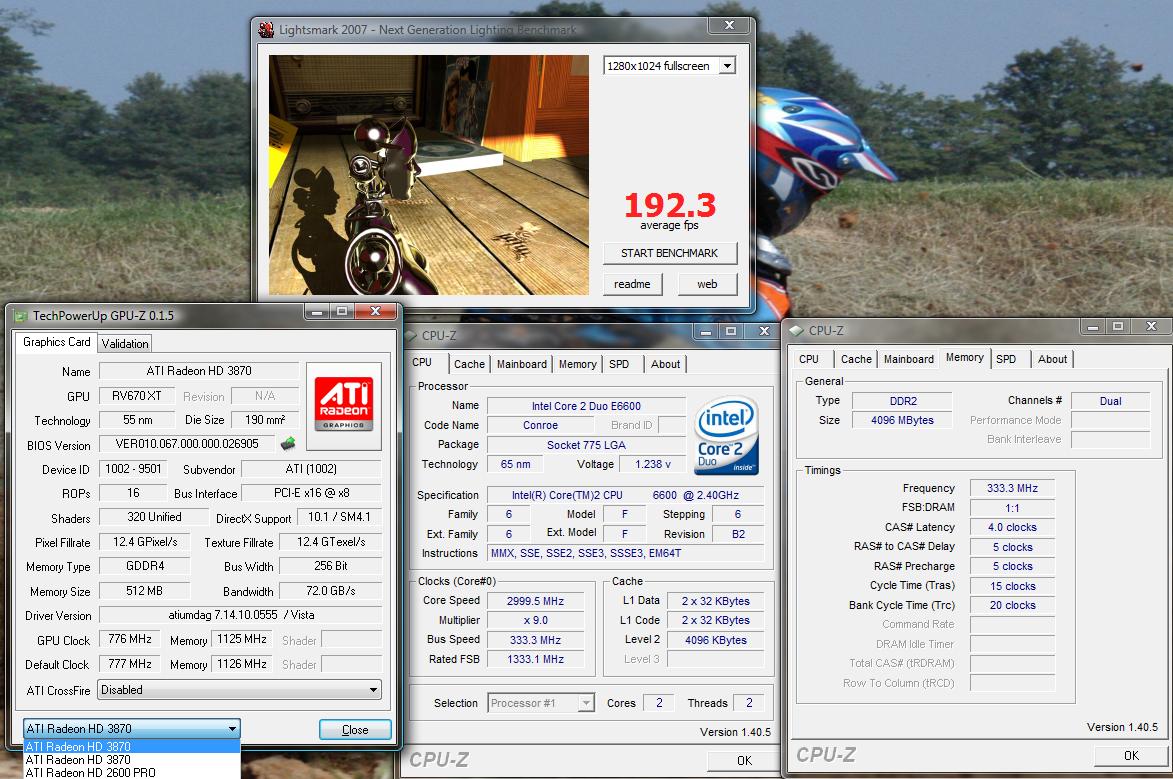Click the 192.3 average fps result
Screen dimensions: 1173x779
click(x=670, y=205)
